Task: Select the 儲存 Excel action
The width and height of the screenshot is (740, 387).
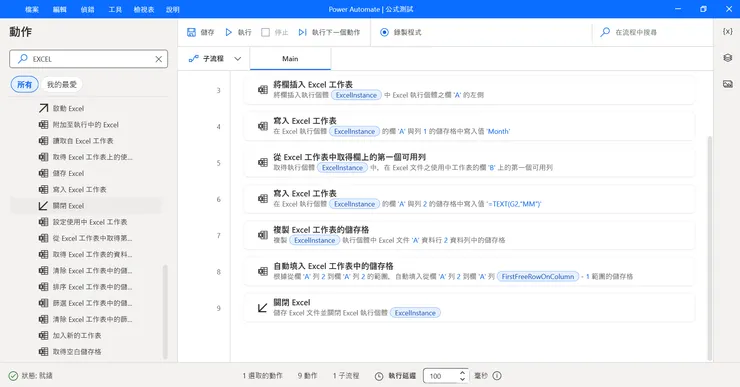Action: point(85,173)
